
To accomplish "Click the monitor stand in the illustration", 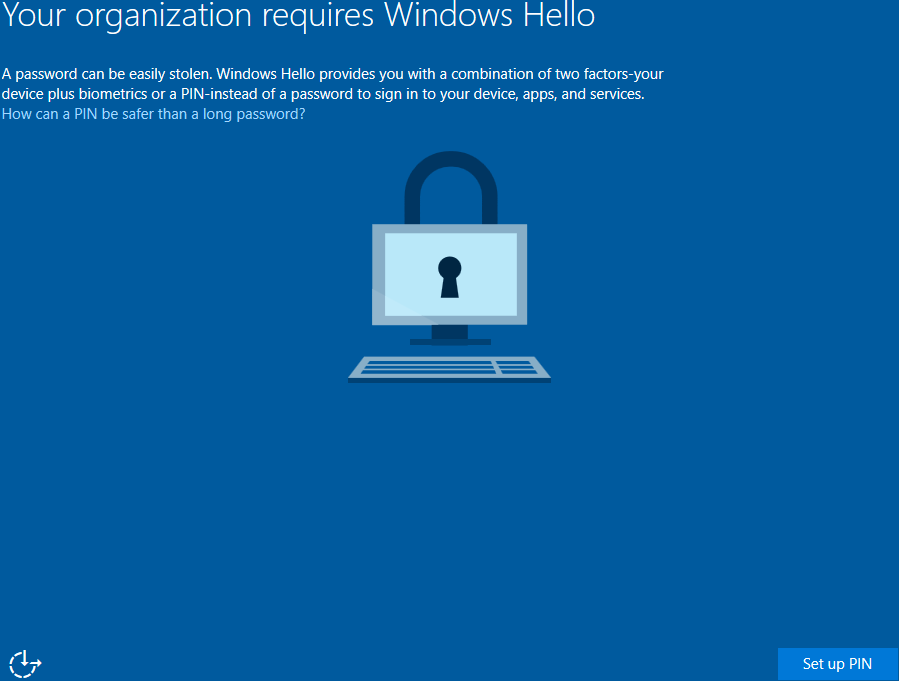I will coord(450,334).
